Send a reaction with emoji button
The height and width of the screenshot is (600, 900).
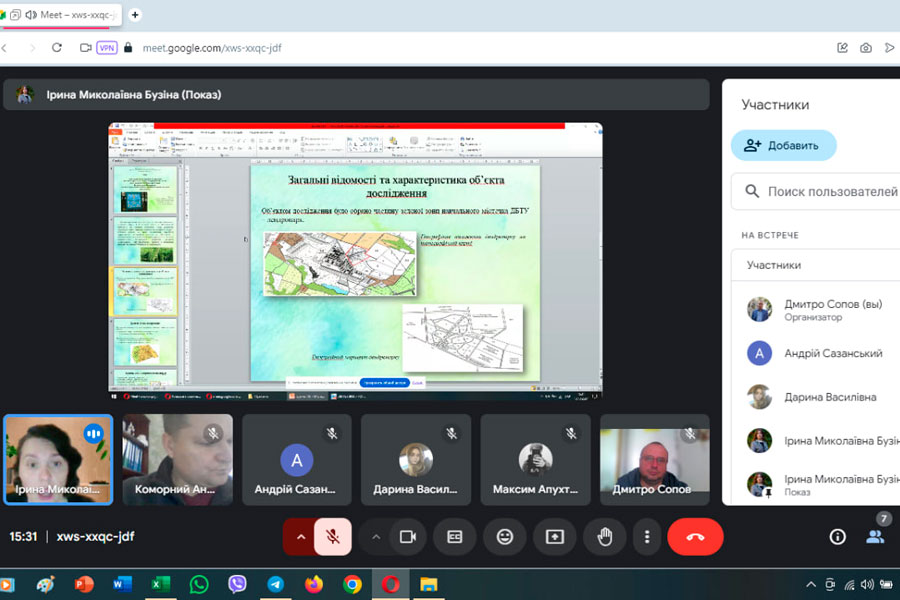pos(505,537)
